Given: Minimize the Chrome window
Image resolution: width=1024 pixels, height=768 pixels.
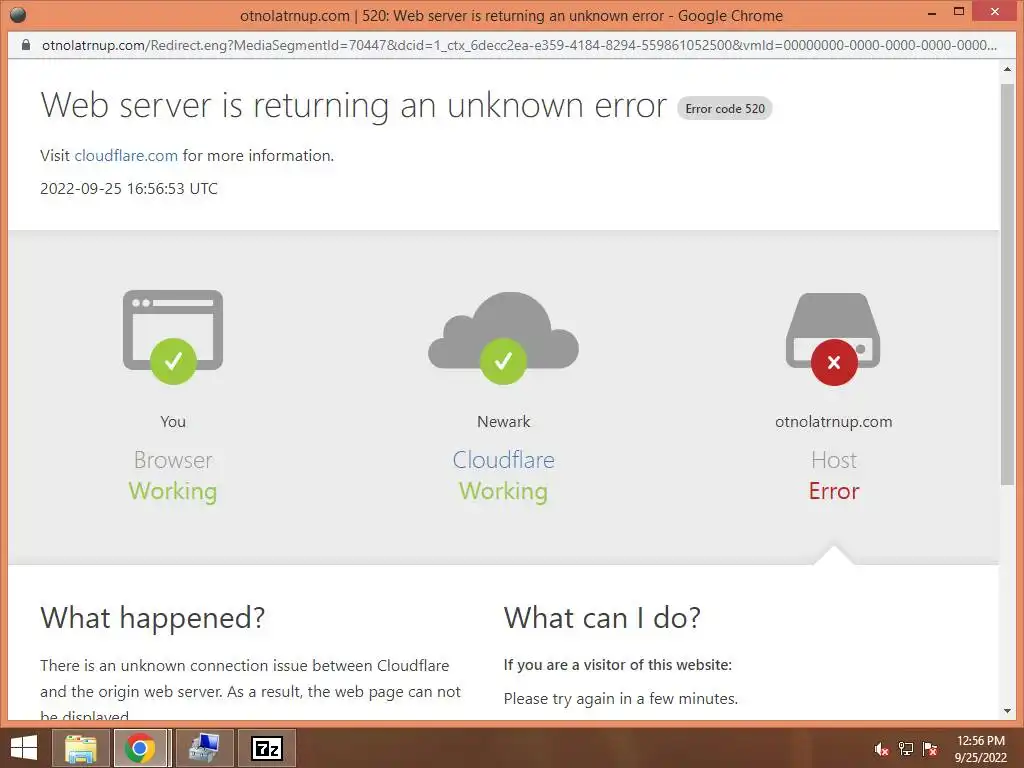Looking at the screenshot, I should (932, 12).
